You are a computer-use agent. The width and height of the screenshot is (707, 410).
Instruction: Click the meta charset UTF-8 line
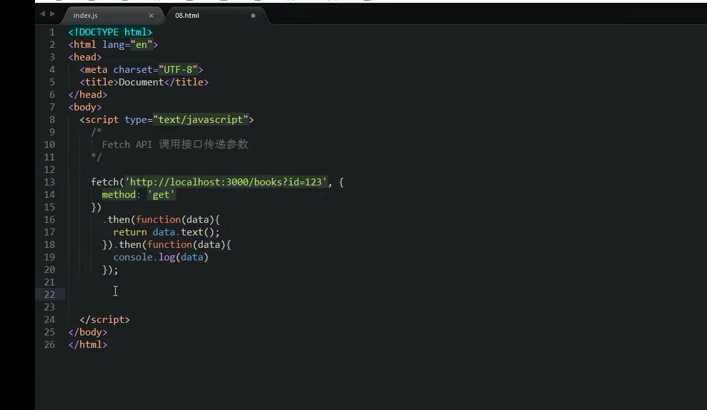pyautogui.click(x=142, y=69)
